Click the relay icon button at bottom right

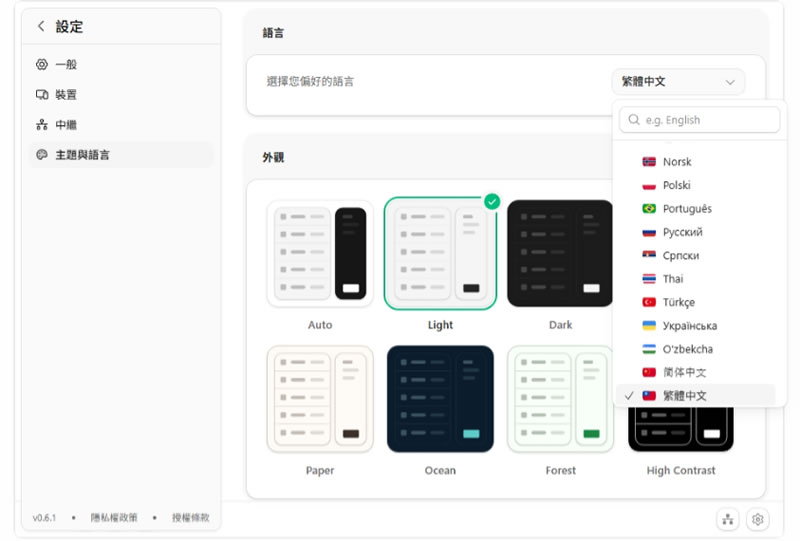tap(728, 520)
